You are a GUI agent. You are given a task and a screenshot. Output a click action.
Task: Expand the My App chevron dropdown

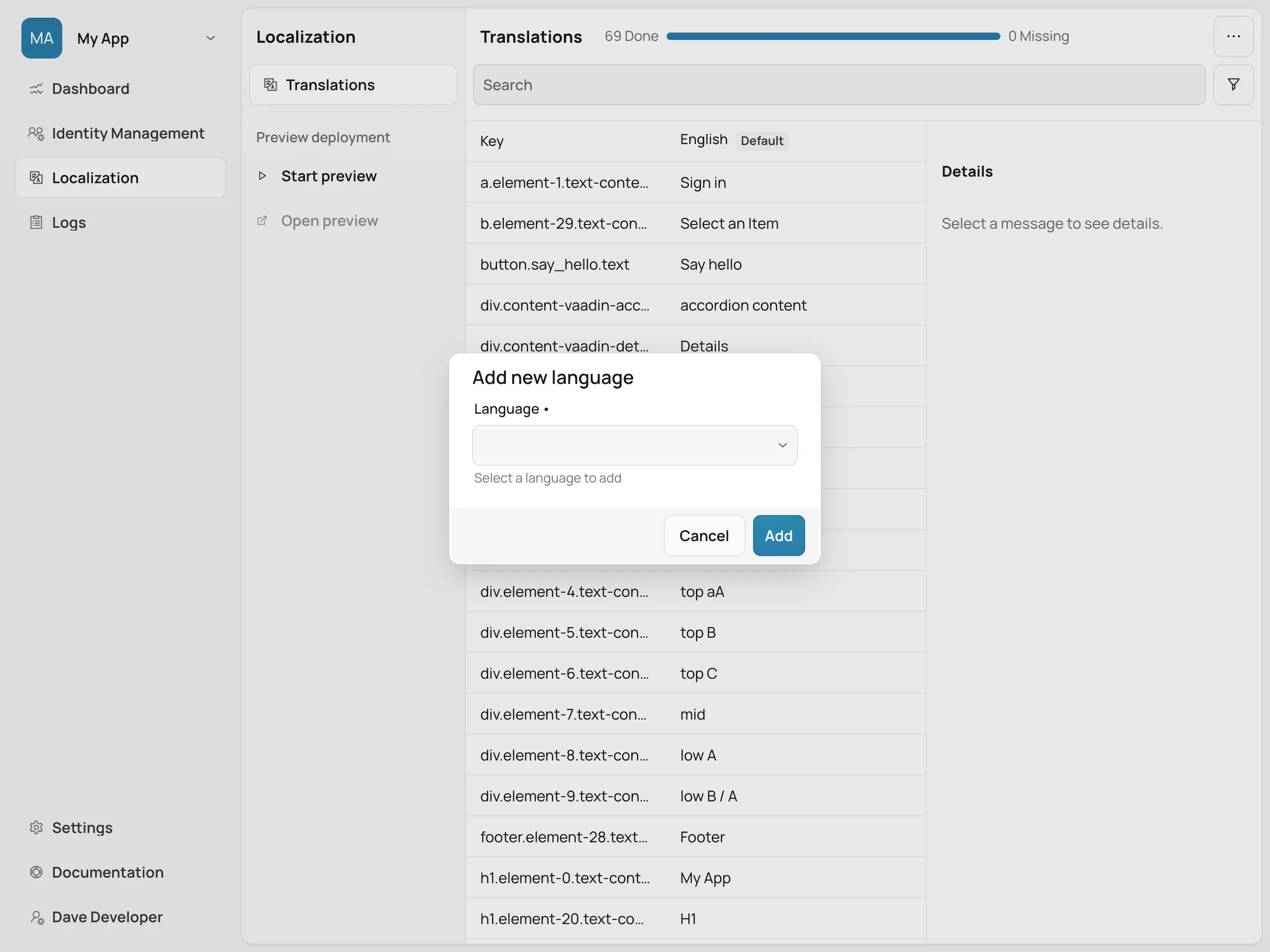click(x=210, y=38)
